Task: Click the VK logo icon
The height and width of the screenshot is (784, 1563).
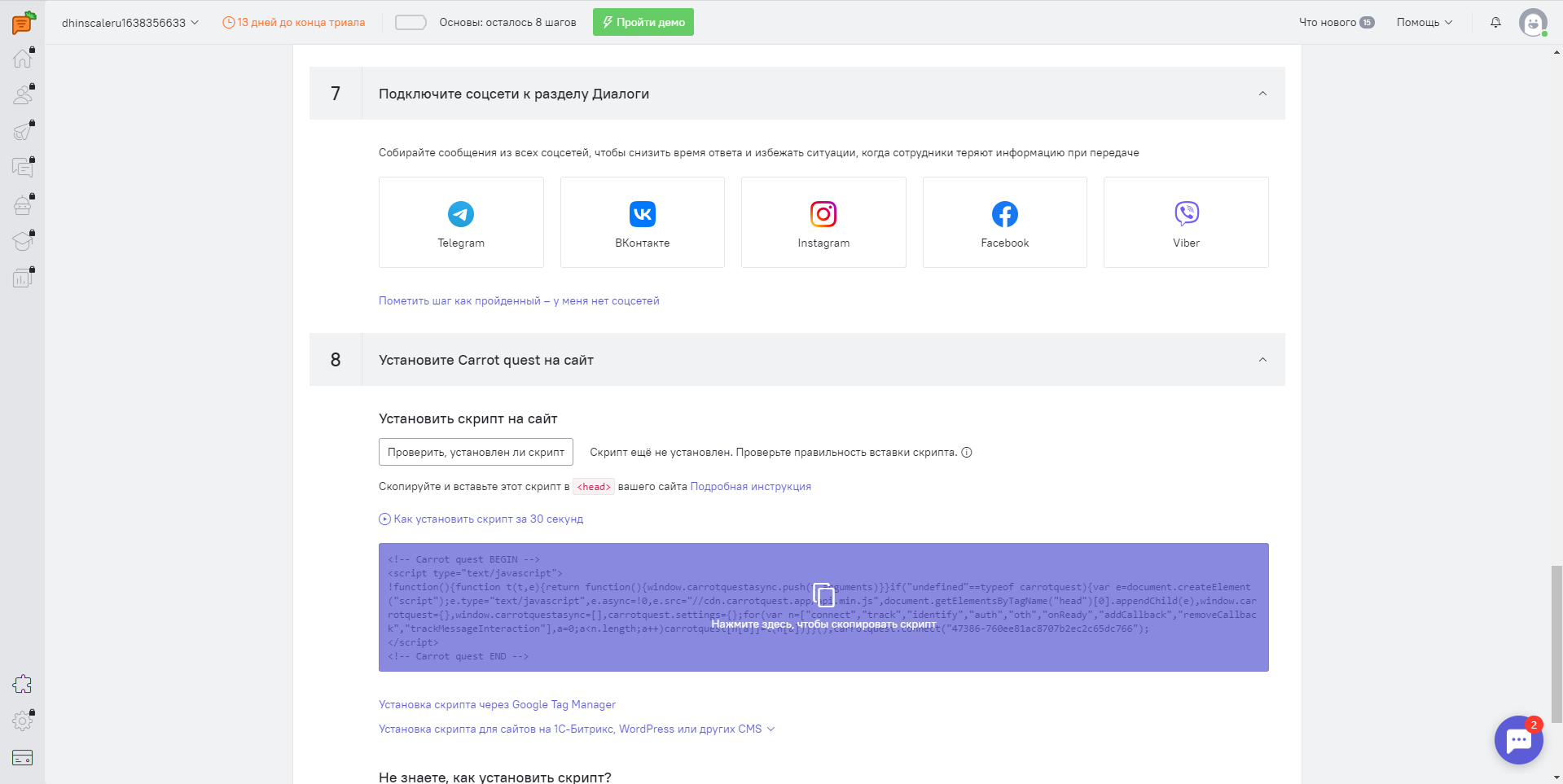Action: pos(643,214)
